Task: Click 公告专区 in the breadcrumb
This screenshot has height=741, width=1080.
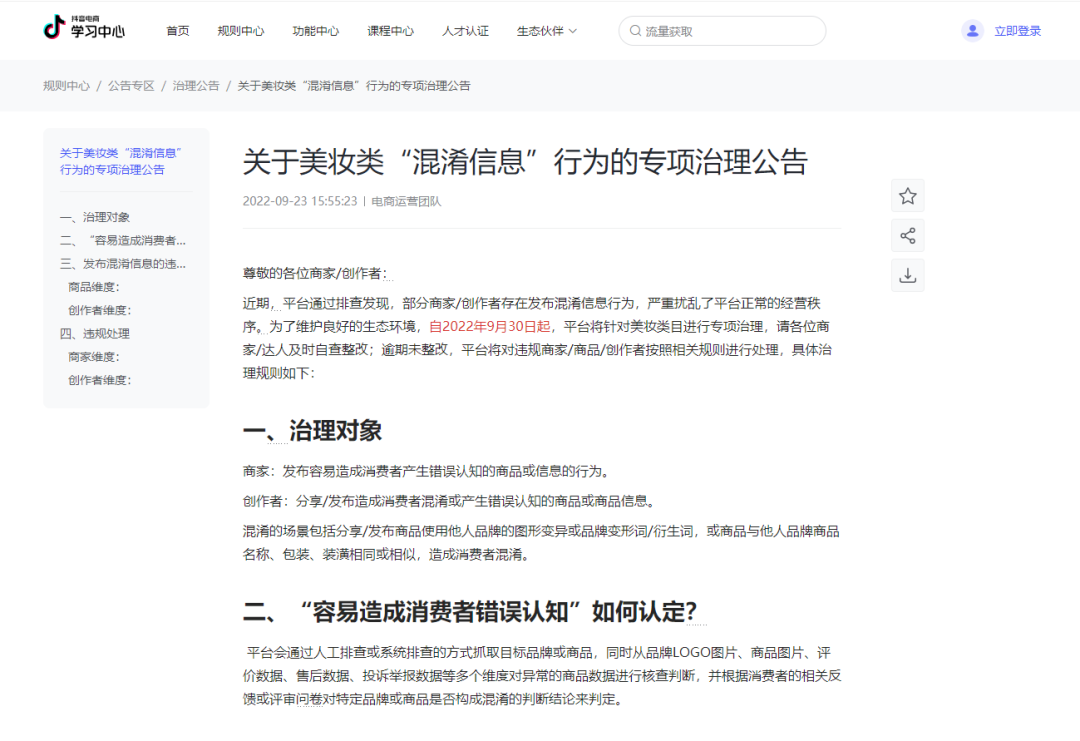Action: 131,86
